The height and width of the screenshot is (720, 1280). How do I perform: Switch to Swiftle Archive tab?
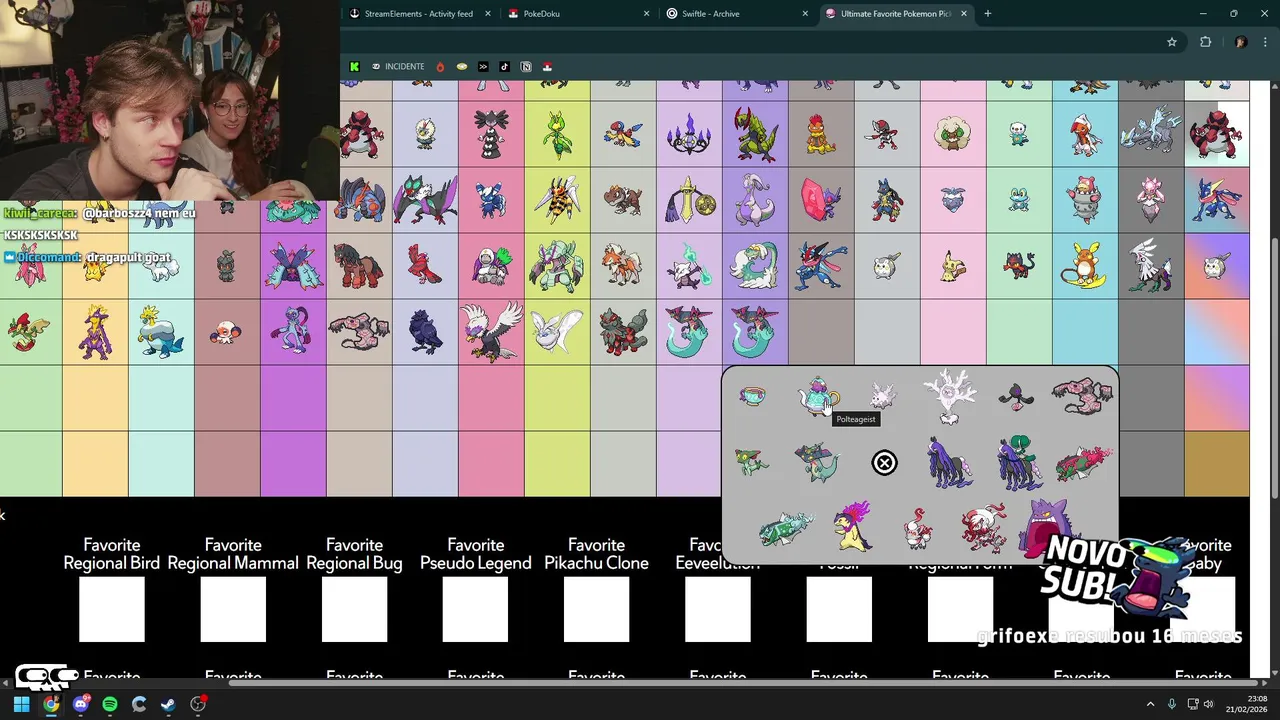point(737,14)
